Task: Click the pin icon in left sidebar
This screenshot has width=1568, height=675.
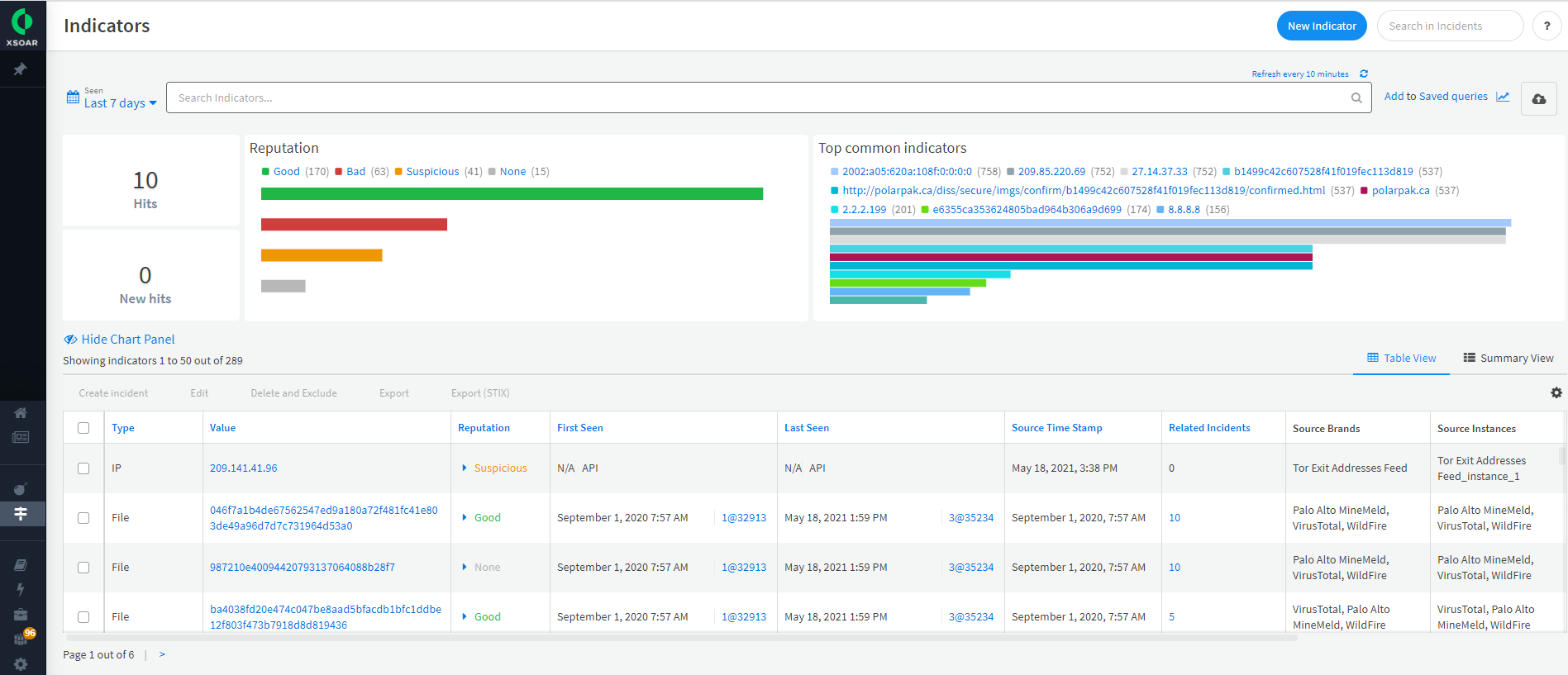Action: (21, 69)
